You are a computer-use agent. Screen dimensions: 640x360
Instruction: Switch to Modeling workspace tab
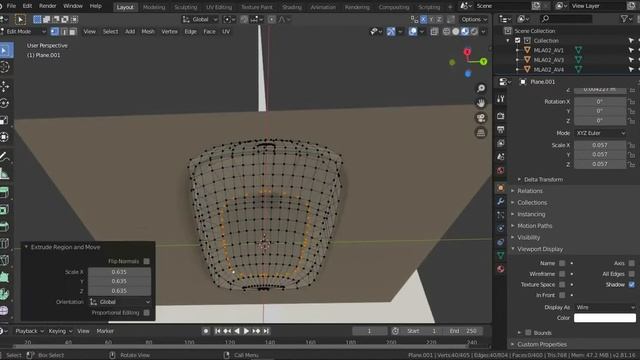(x=154, y=7)
